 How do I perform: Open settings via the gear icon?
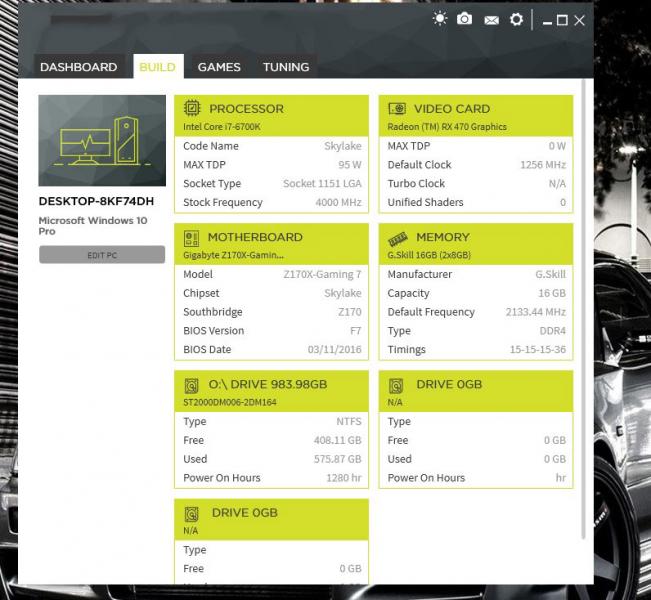tap(516, 20)
